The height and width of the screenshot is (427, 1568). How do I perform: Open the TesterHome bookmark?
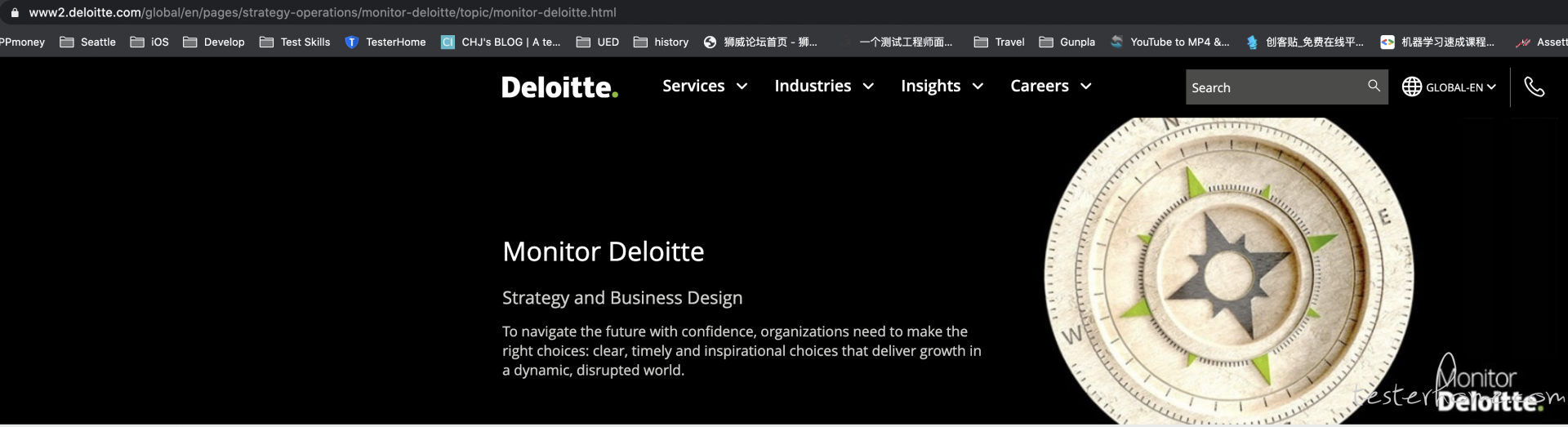tap(385, 42)
